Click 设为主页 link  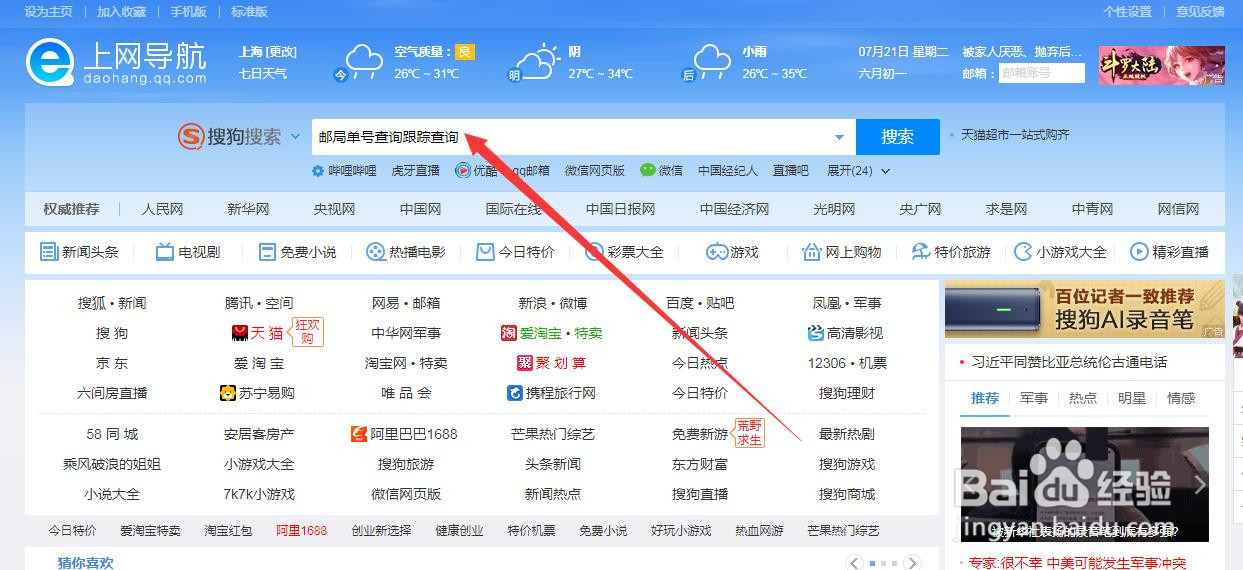[48, 12]
